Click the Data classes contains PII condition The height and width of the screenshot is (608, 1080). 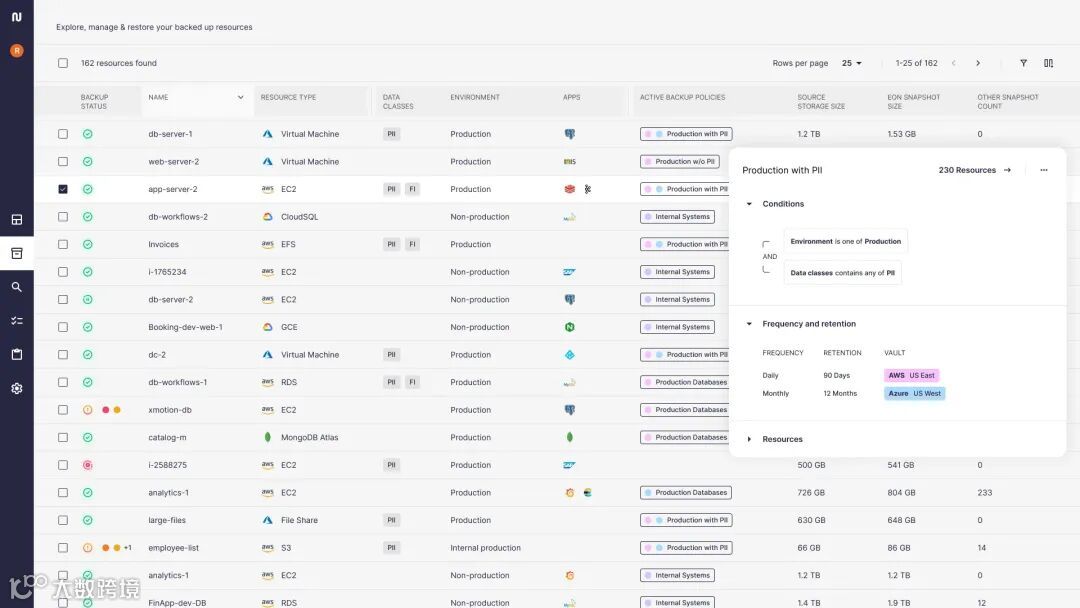[x=842, y=273]
